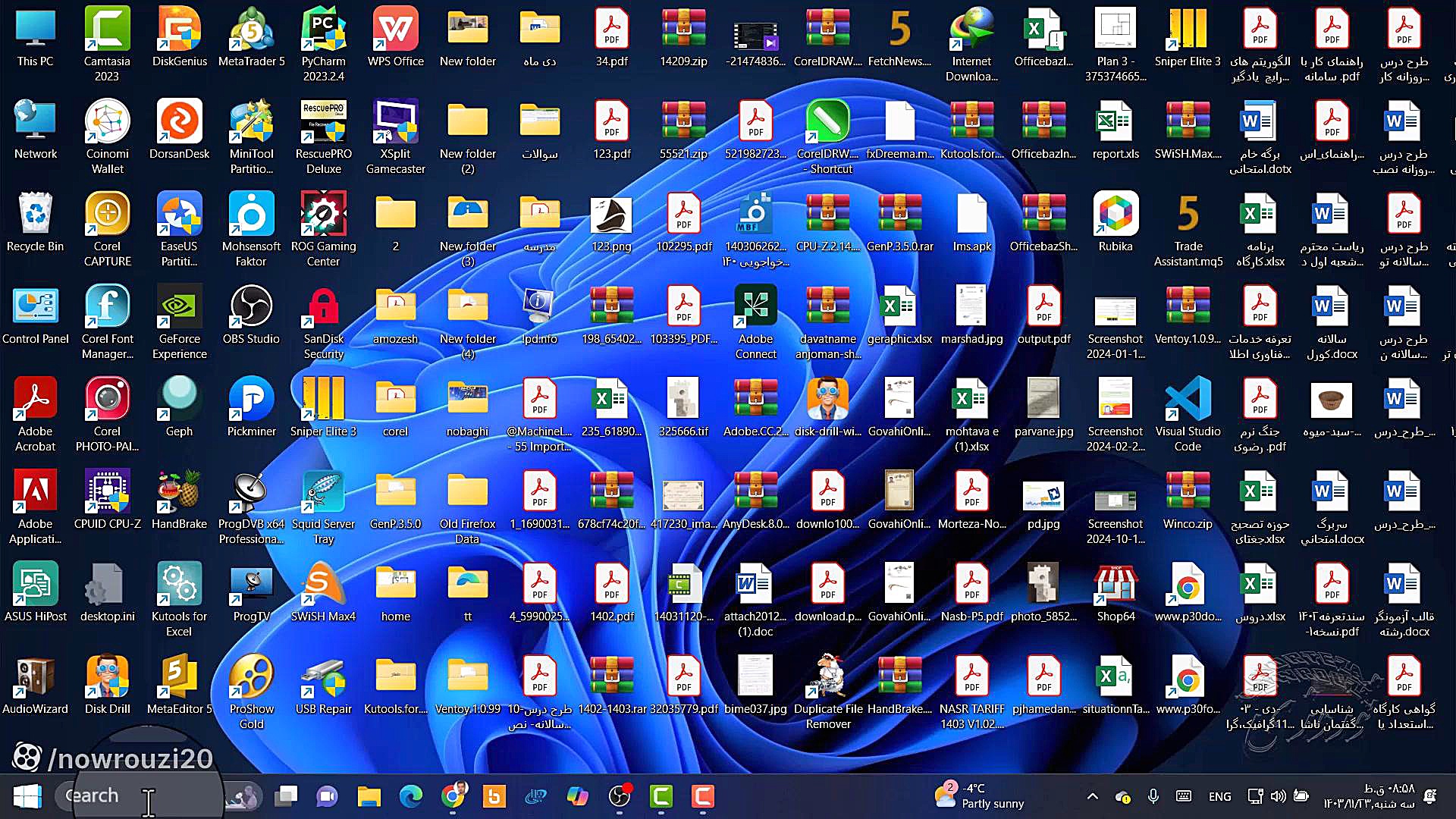Switch the ENG input language
Image resolution: width=1456 pixels, height=819 pixels.
pyautogui.click(x=1220, y=796)
